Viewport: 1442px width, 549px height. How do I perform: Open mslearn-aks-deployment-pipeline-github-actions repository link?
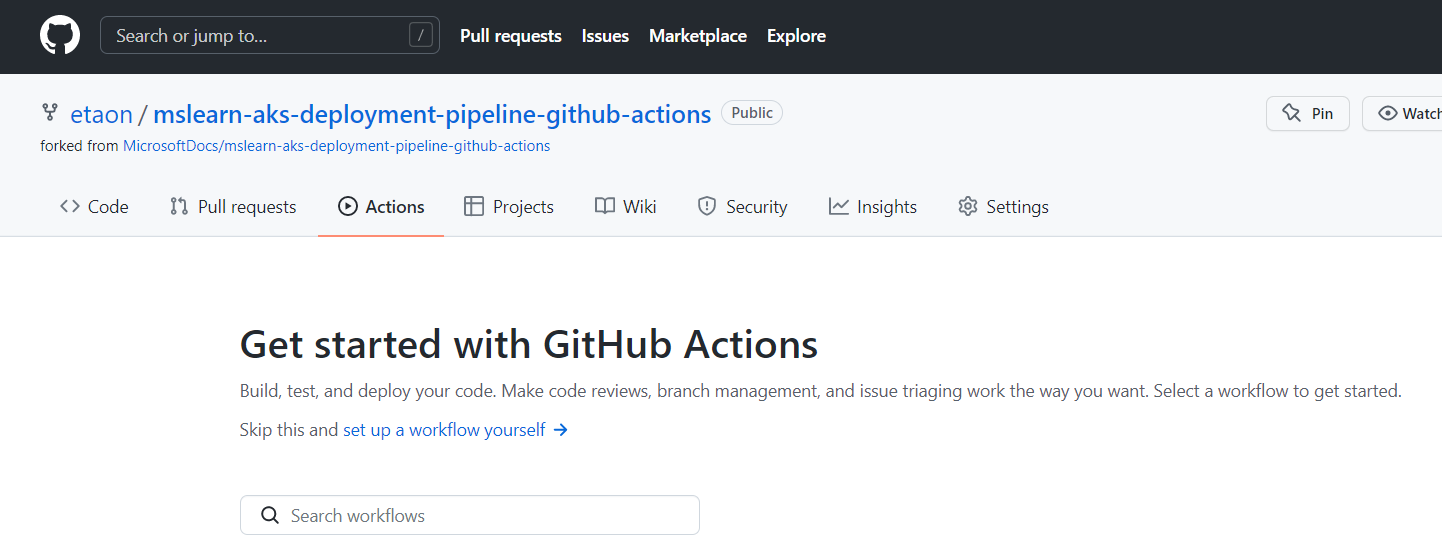(432, 114)
